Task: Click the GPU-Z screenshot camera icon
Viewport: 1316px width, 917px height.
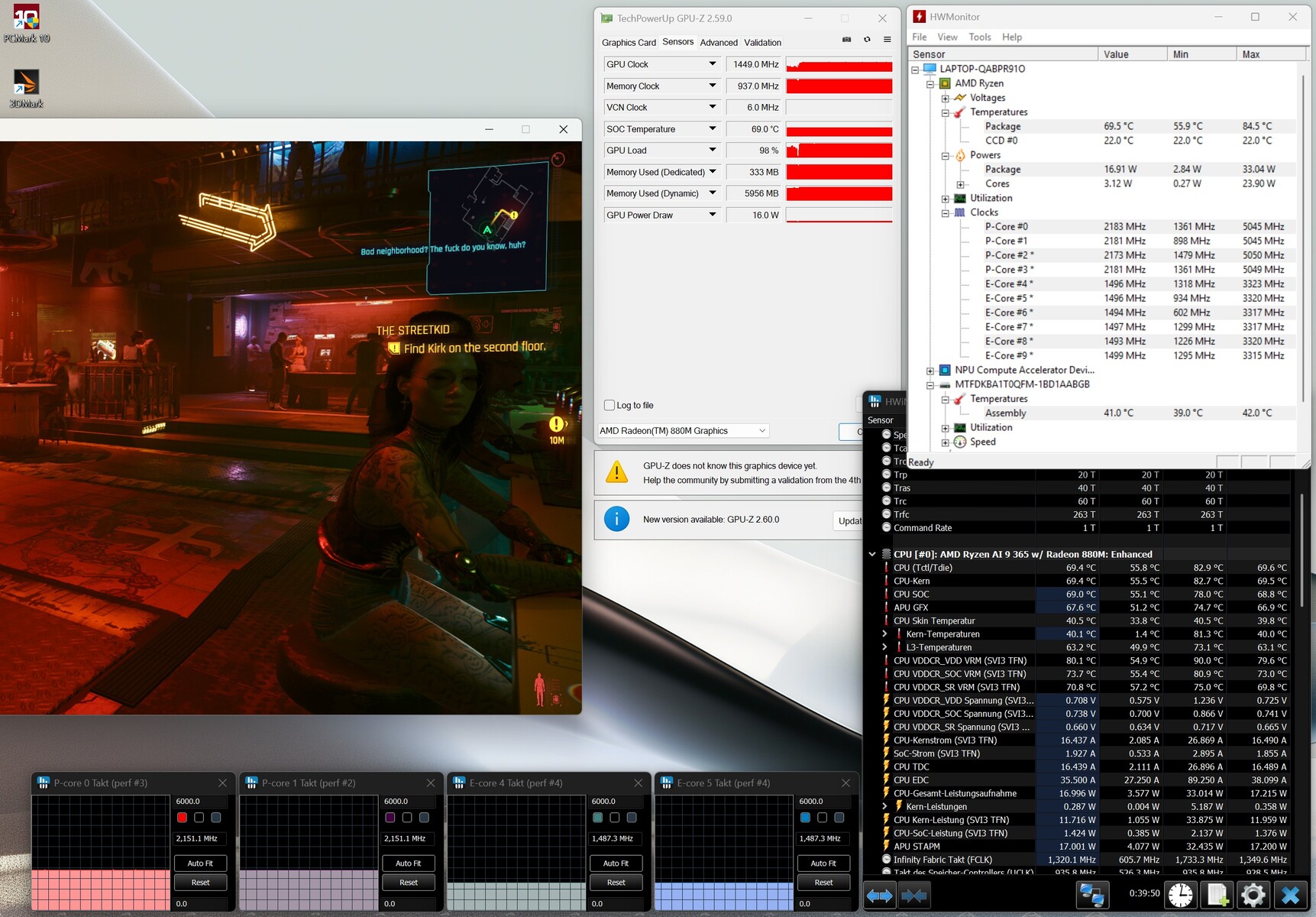Action: (846, 40)
